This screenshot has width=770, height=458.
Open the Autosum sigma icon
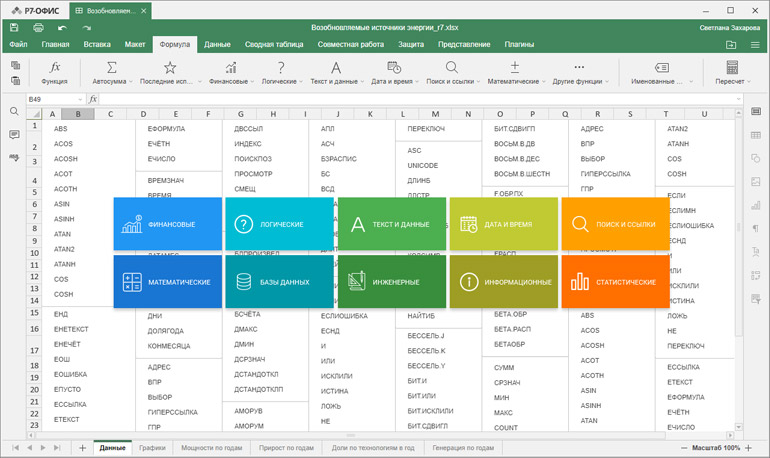pyautogui.click(x=110, y=68)
